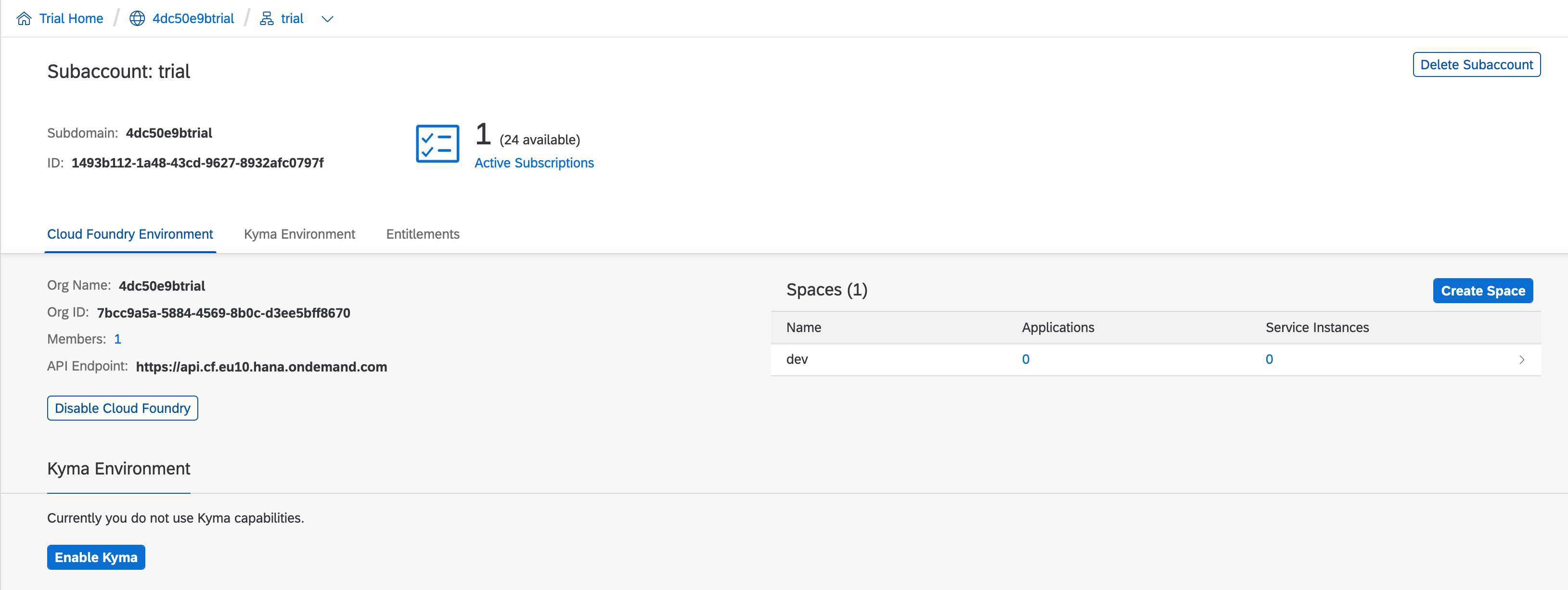
Task: Go to 4dc50e9btrial global account link
Action: [193, 18]
